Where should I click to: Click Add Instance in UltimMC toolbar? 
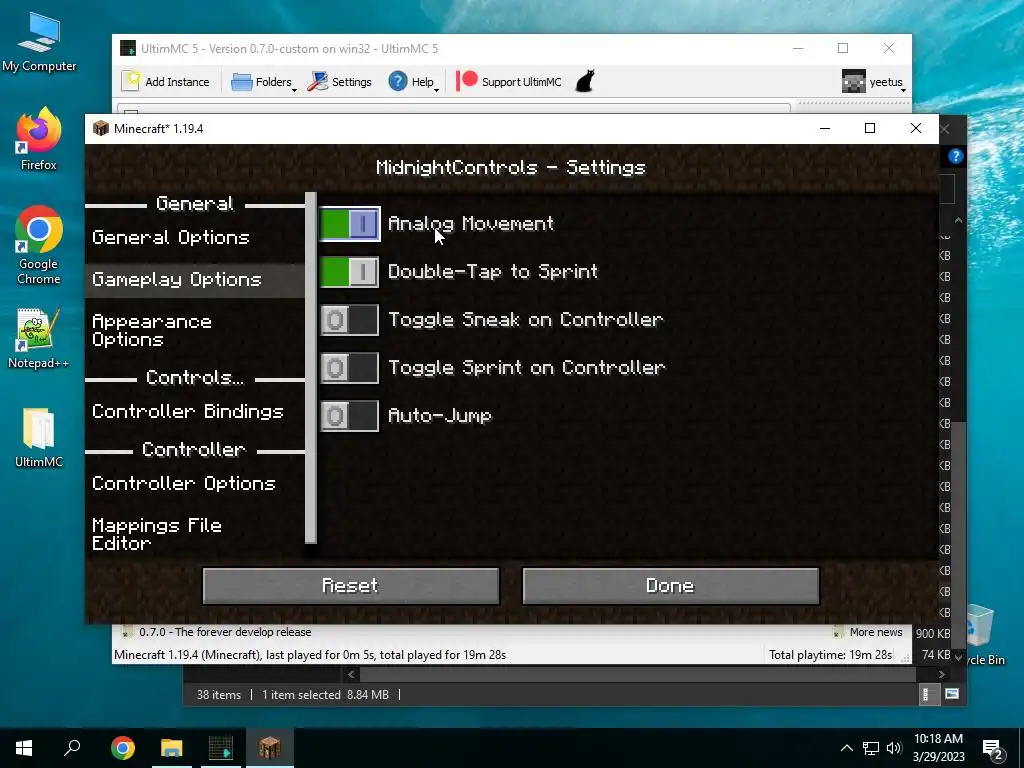(x=166, y=82)
